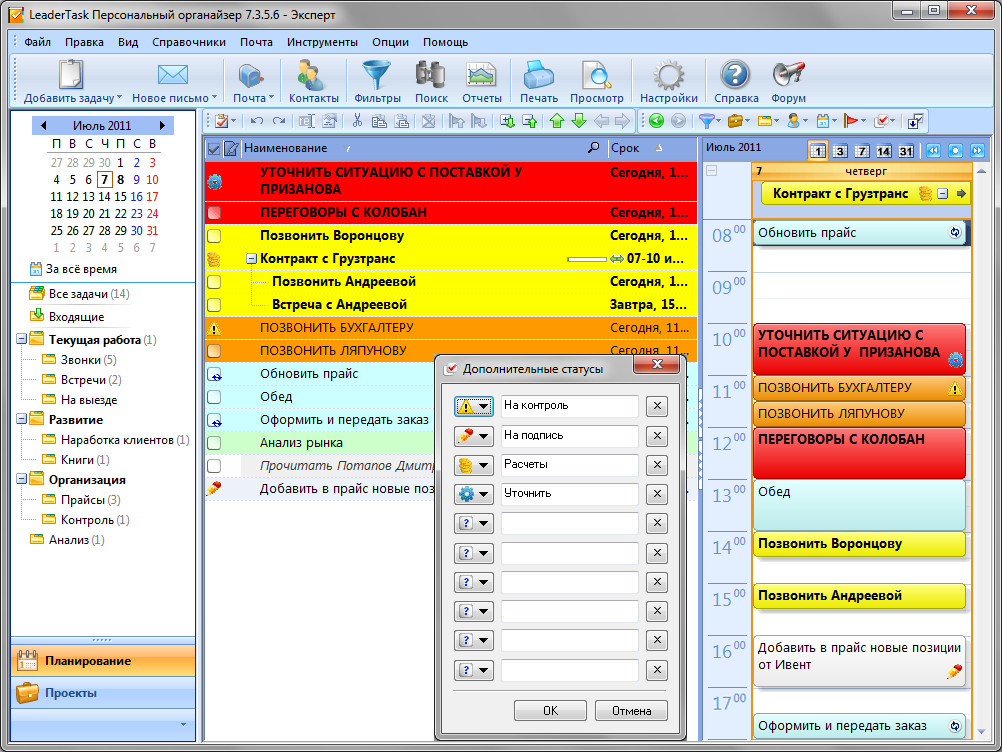
Task: Go to next period in calendar panel
Action: coord(977,151)
